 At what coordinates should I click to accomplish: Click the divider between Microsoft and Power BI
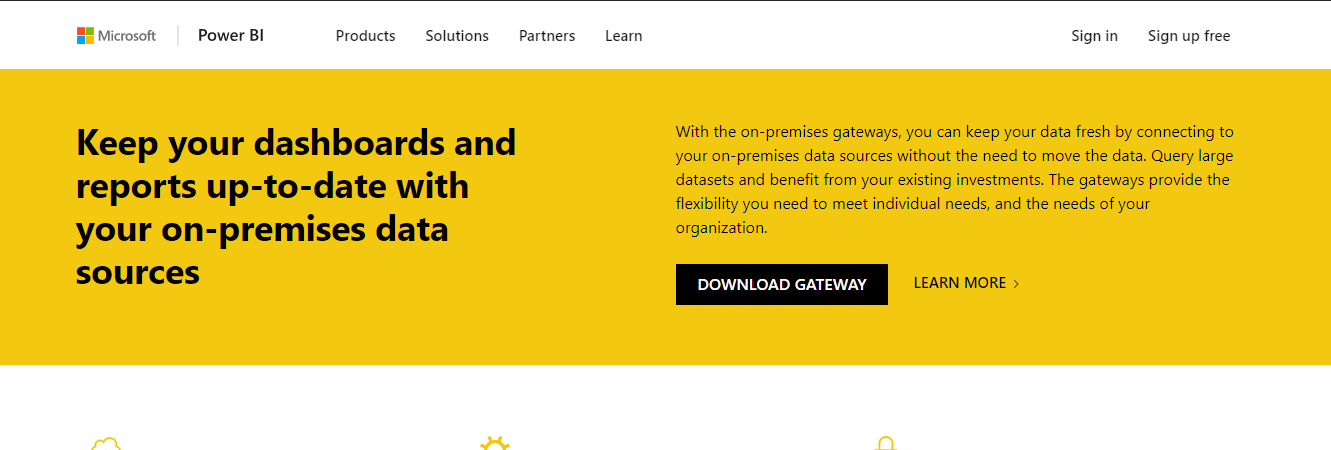click(x=178, y=36)
